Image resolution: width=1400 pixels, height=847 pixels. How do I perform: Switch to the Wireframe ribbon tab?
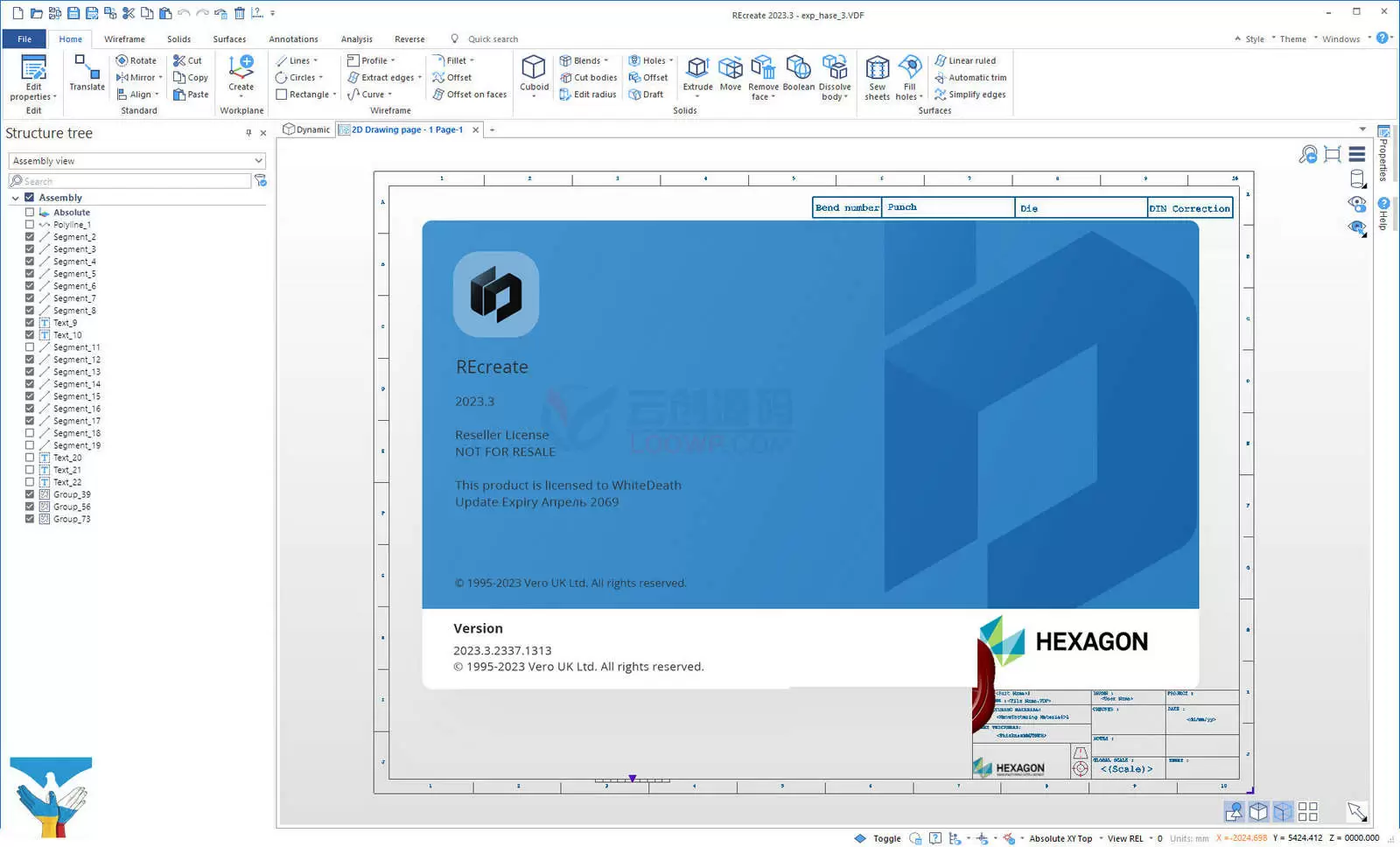point(124,38)
